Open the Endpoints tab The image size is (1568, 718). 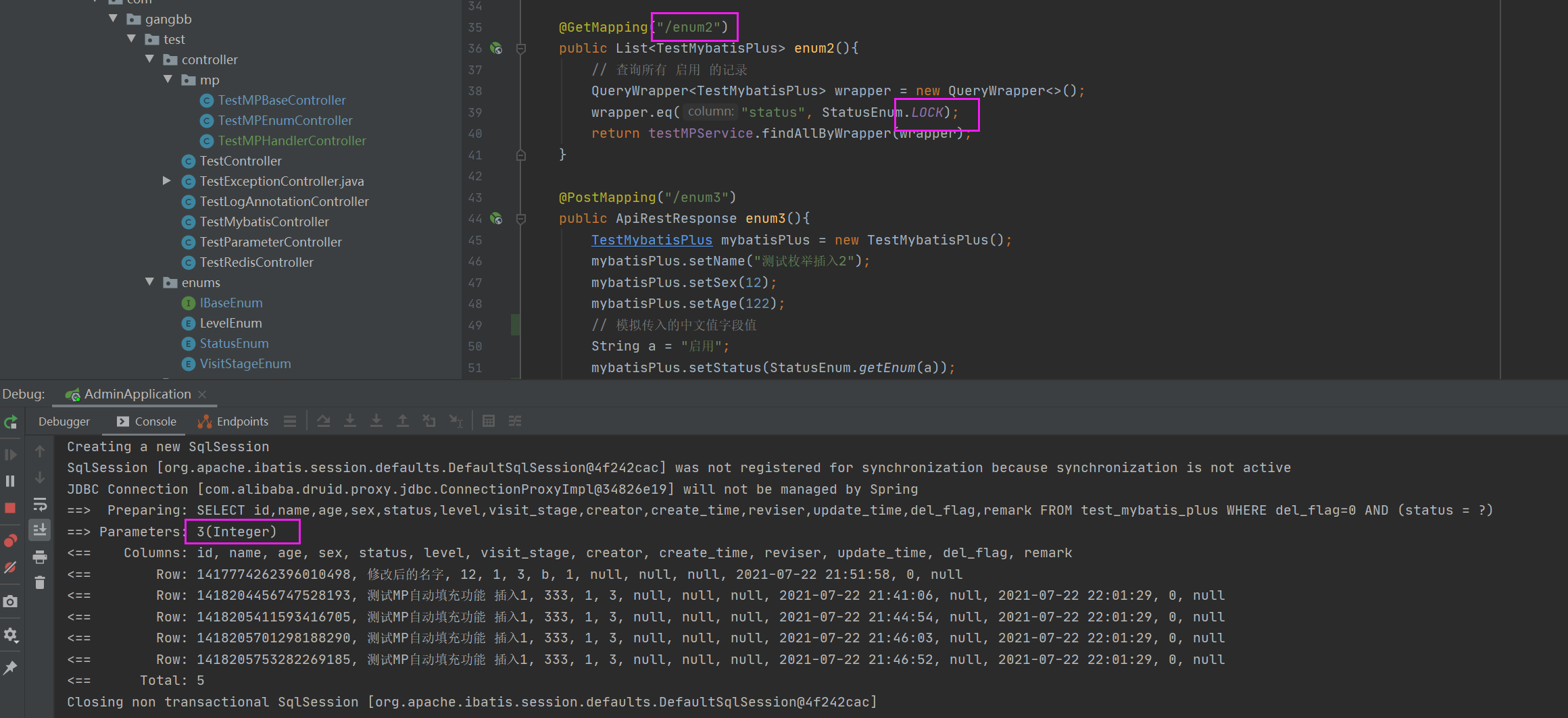pos(233,421)
